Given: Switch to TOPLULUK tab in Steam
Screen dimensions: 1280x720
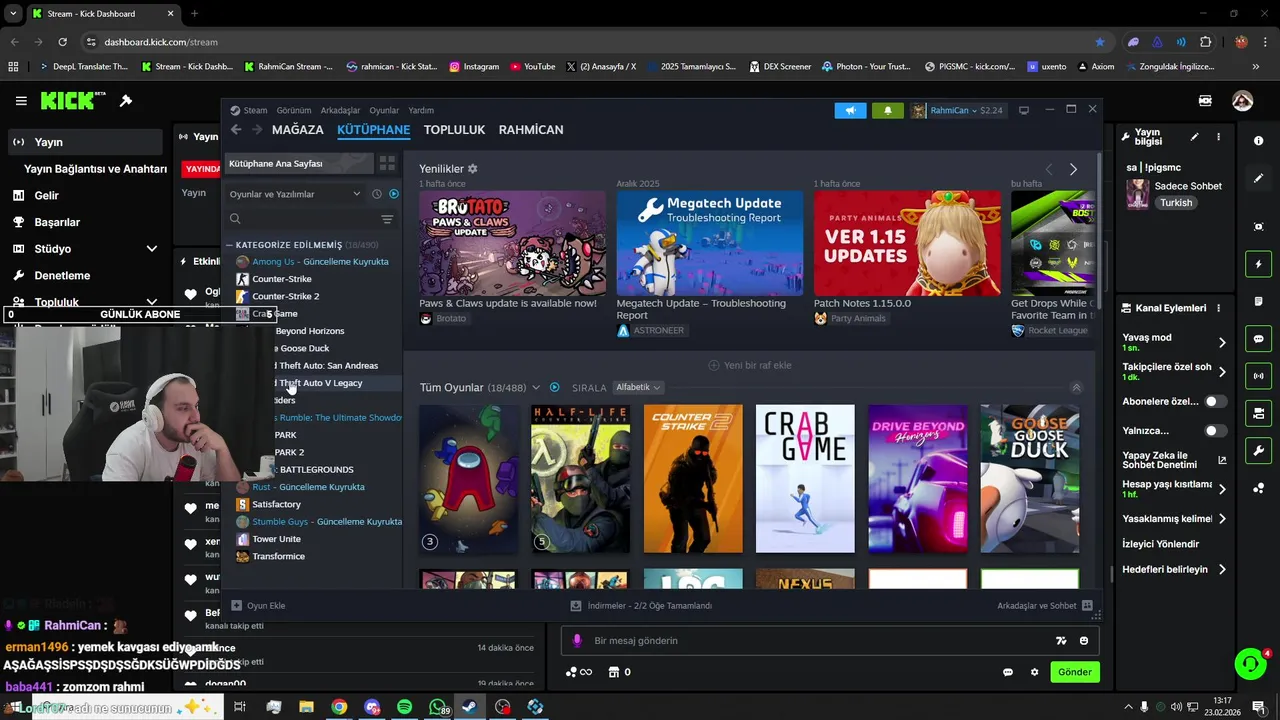Looking at the screenshot, I should [x=454, y=130].
